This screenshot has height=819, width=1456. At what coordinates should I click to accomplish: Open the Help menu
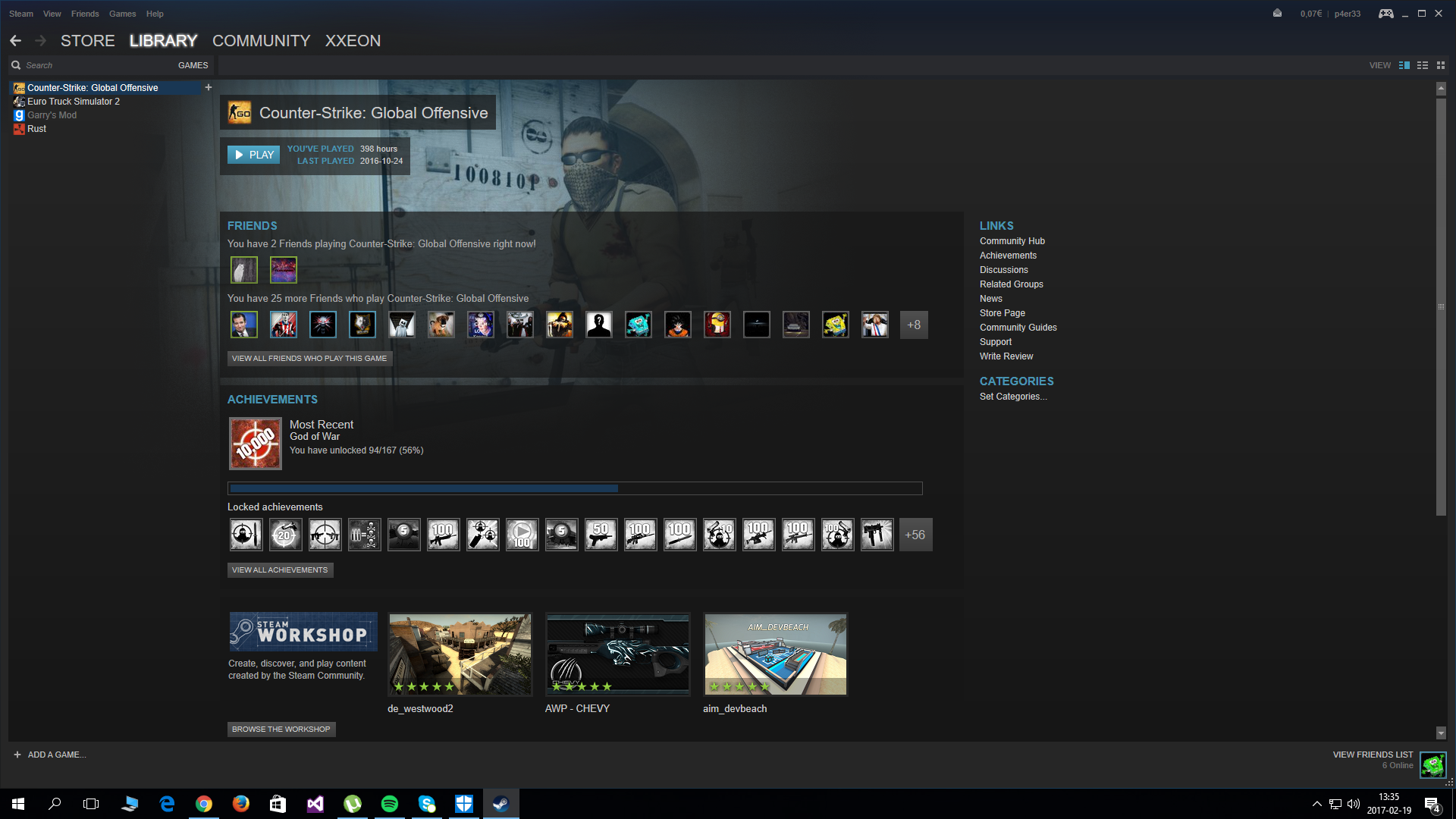[x=155, y=14]
